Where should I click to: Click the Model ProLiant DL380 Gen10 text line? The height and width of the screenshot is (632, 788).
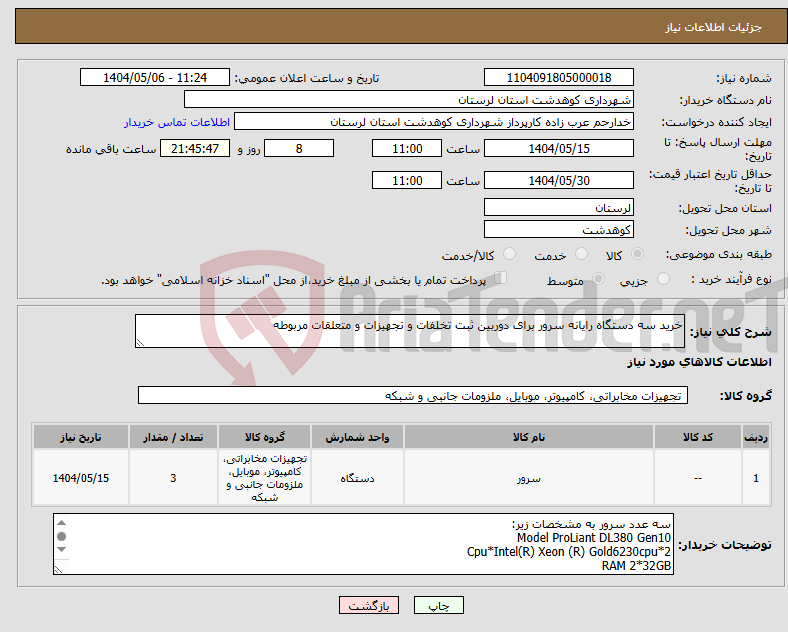point(594,538)
